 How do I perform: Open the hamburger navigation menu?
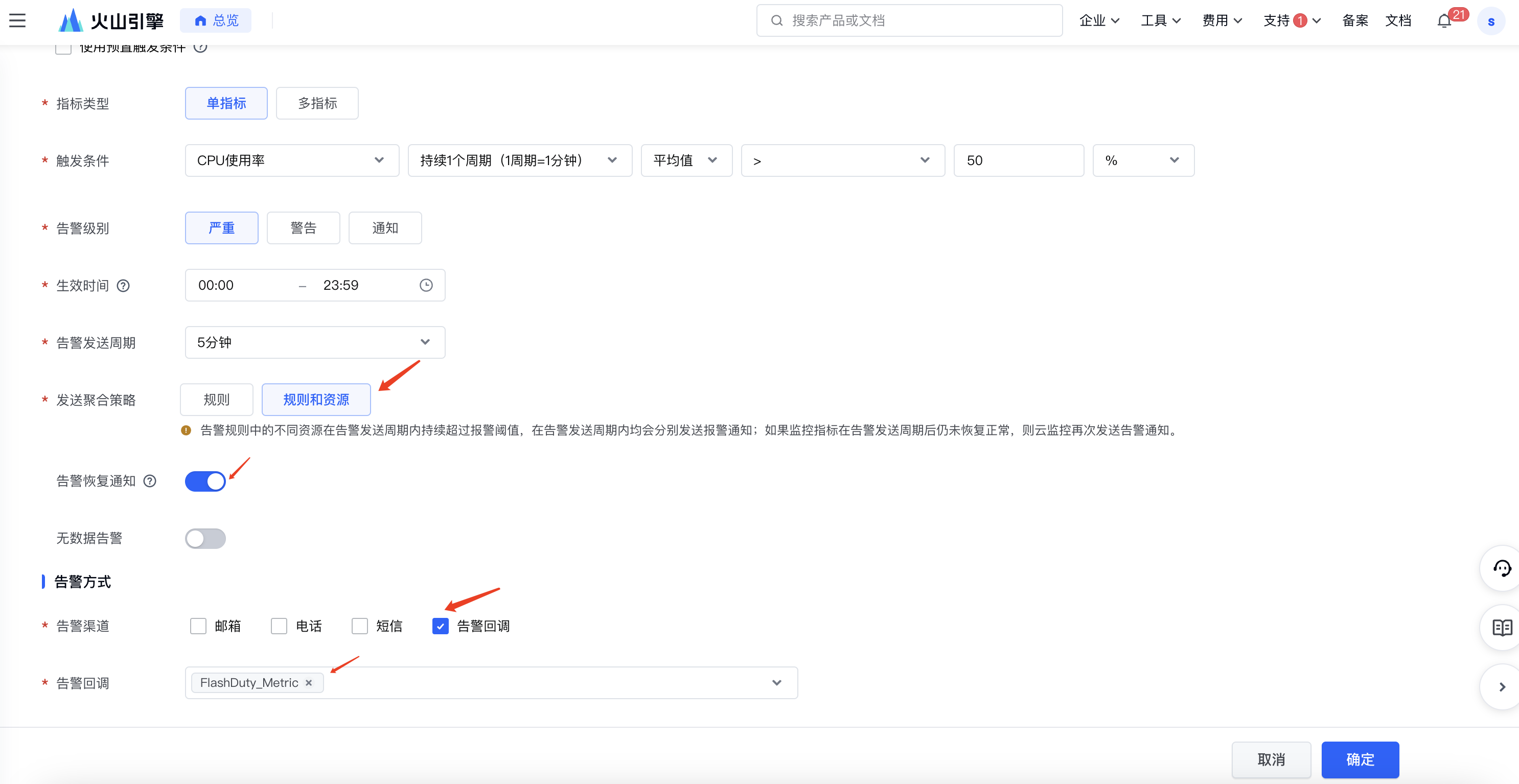point(18,20)
